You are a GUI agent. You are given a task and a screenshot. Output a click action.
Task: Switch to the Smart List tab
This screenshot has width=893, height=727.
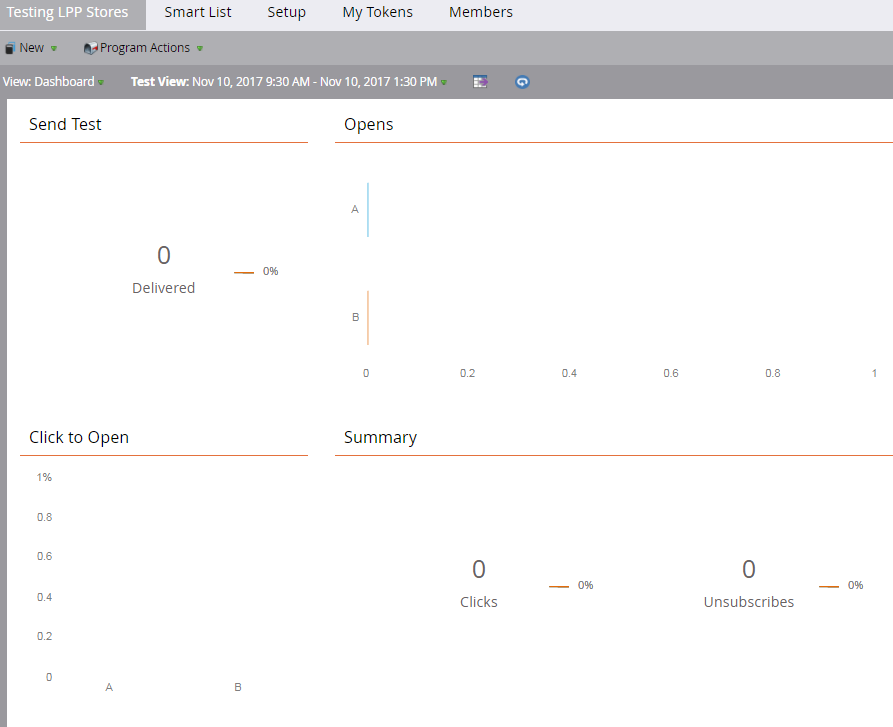198,13
